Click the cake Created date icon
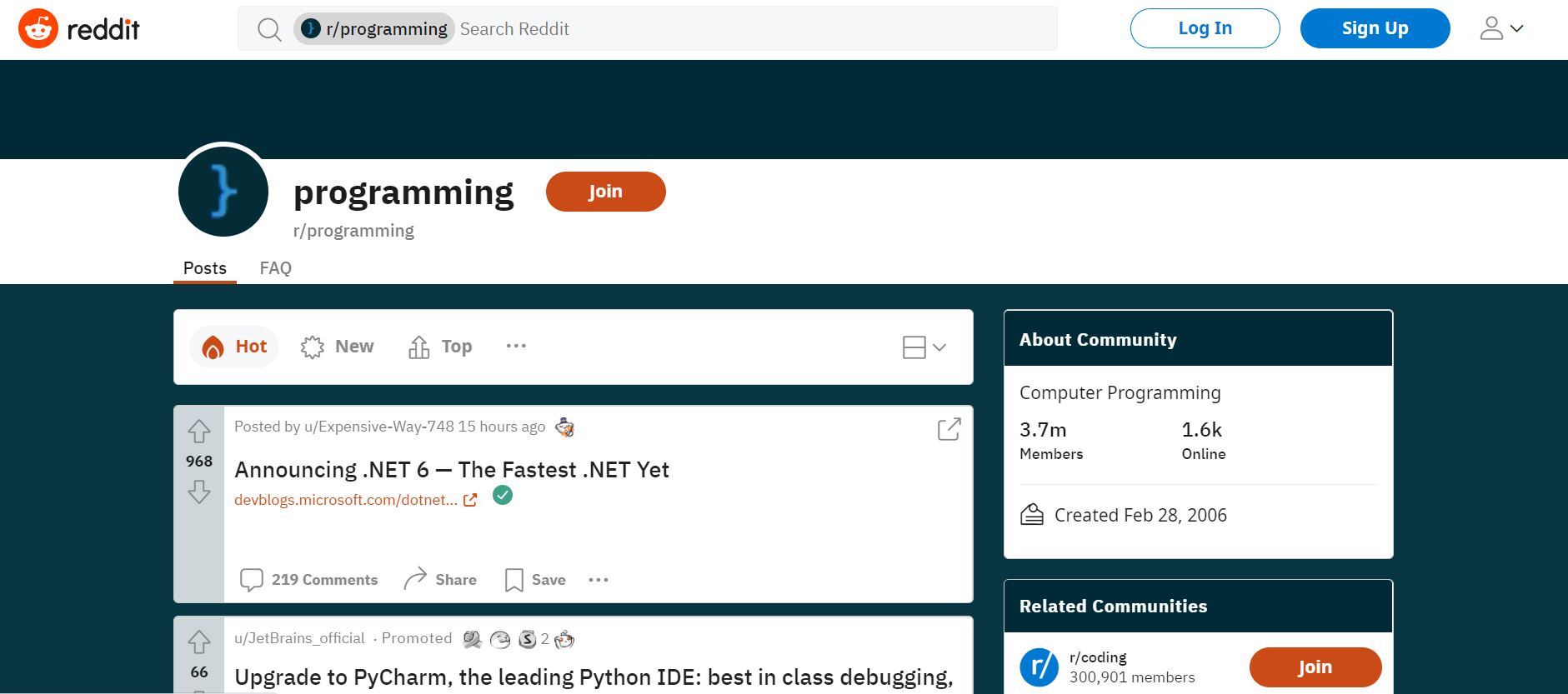Screen dimensions: 1568x694 click(x=1032, y=515)
